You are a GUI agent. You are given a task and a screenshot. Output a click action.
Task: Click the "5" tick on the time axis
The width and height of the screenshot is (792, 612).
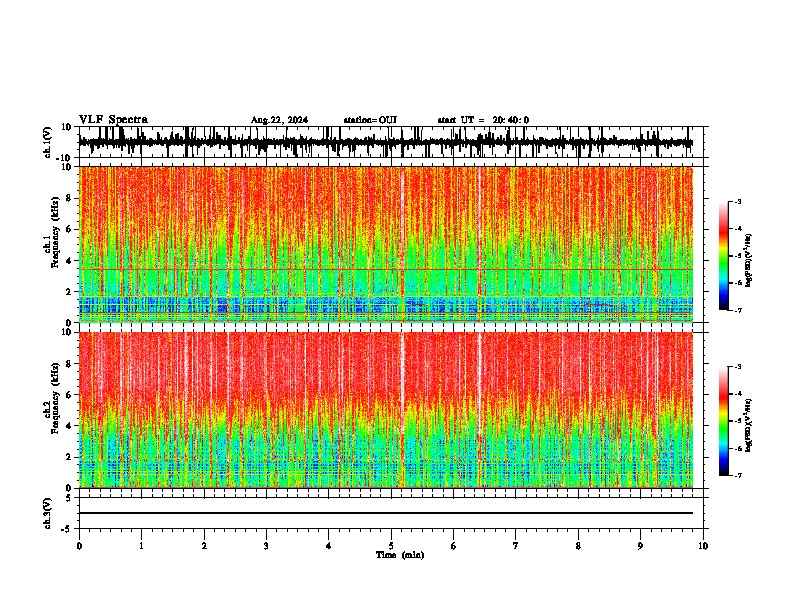391,546
